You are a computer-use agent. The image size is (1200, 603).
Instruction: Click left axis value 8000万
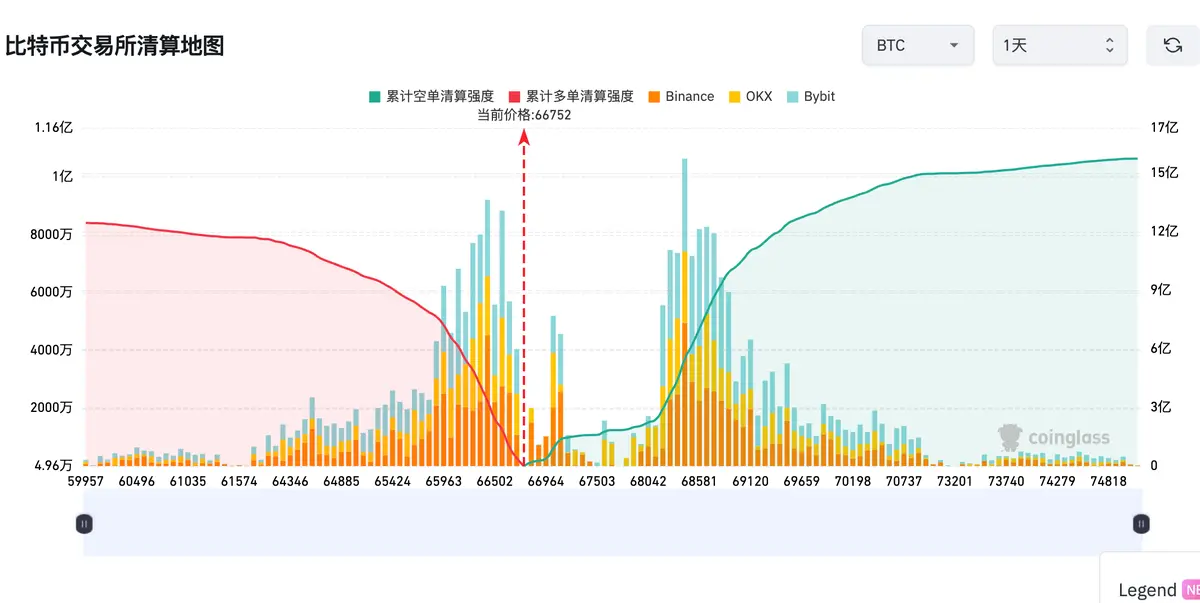click(x=52, y=234)
